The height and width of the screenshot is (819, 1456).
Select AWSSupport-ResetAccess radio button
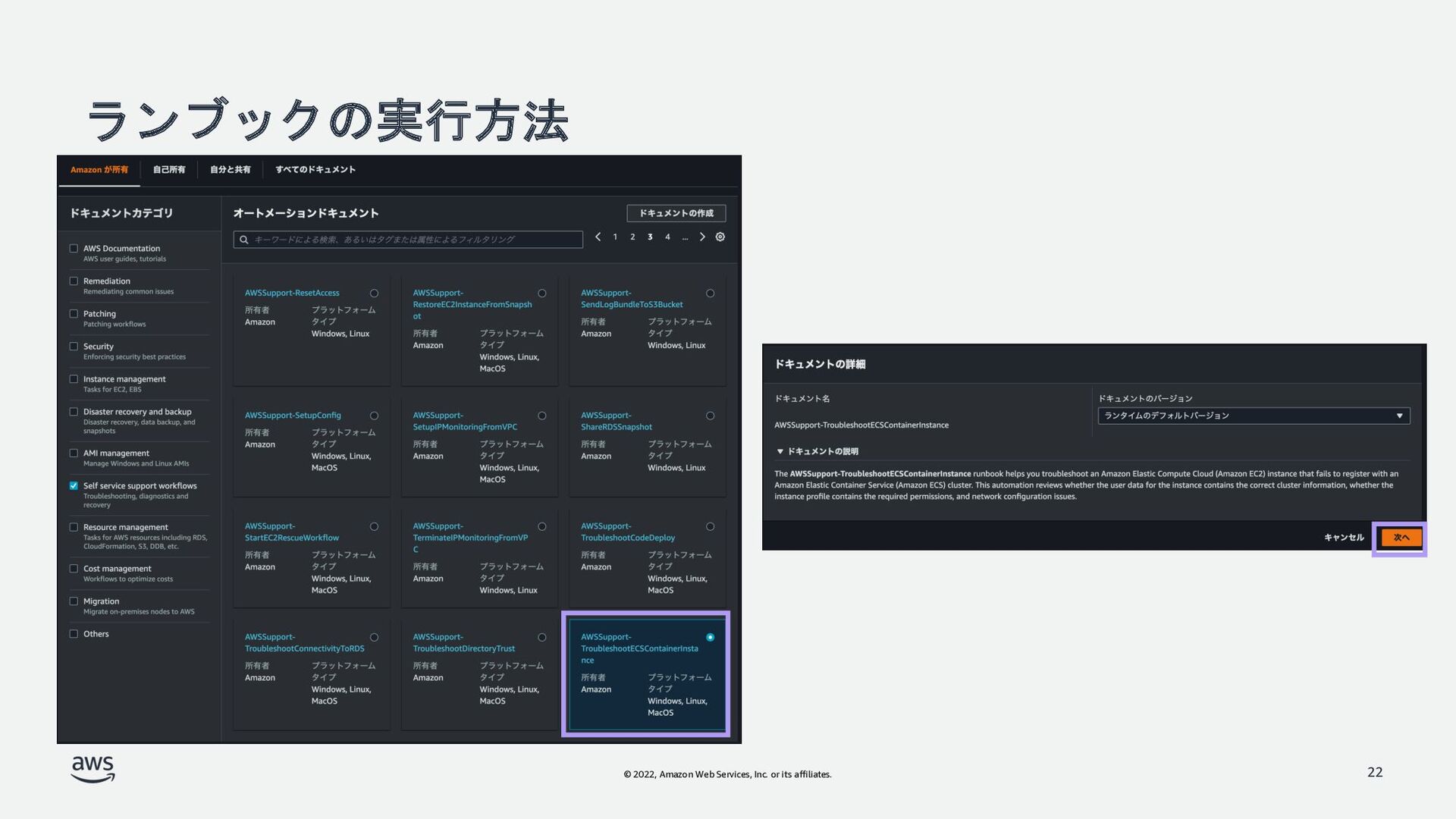[374, 293]
